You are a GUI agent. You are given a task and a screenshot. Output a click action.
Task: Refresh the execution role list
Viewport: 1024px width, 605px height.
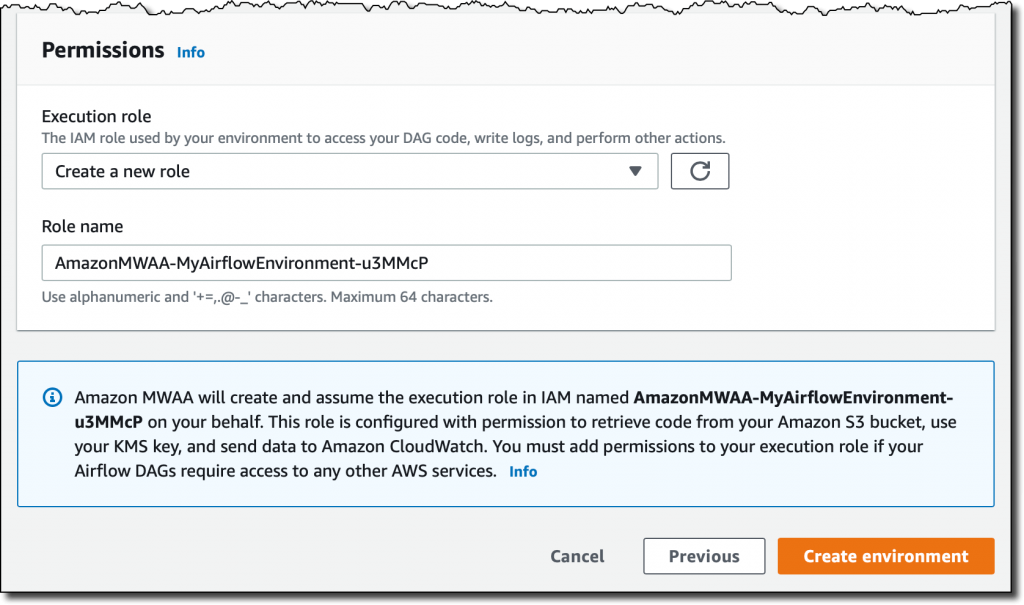(699, 171)
